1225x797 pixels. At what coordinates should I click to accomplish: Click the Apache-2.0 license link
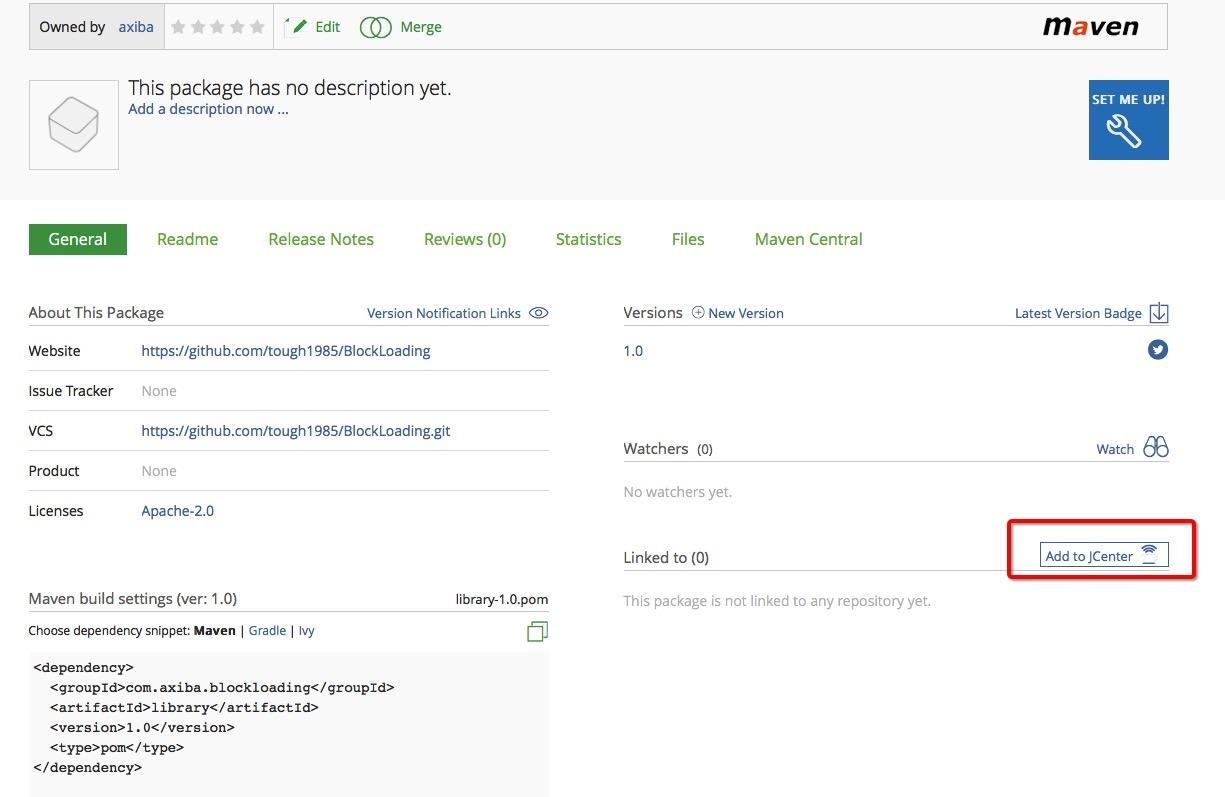178,511
